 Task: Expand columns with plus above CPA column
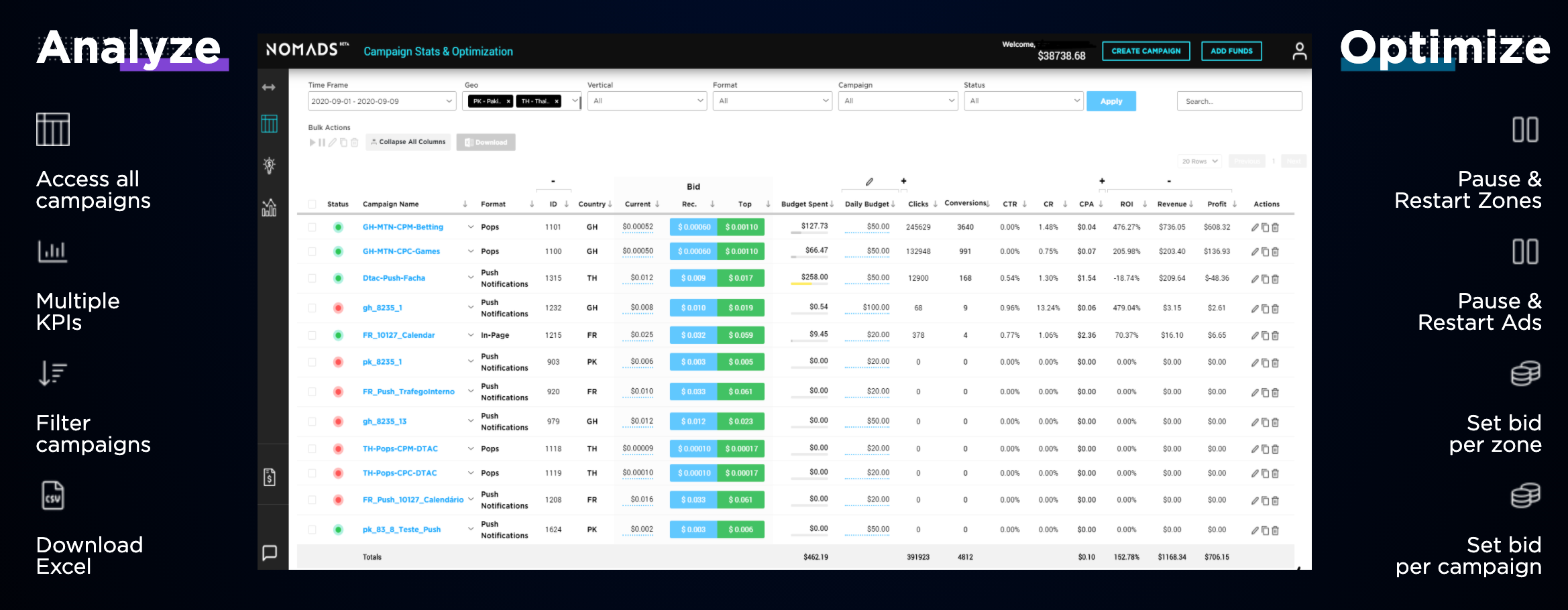1102,181
